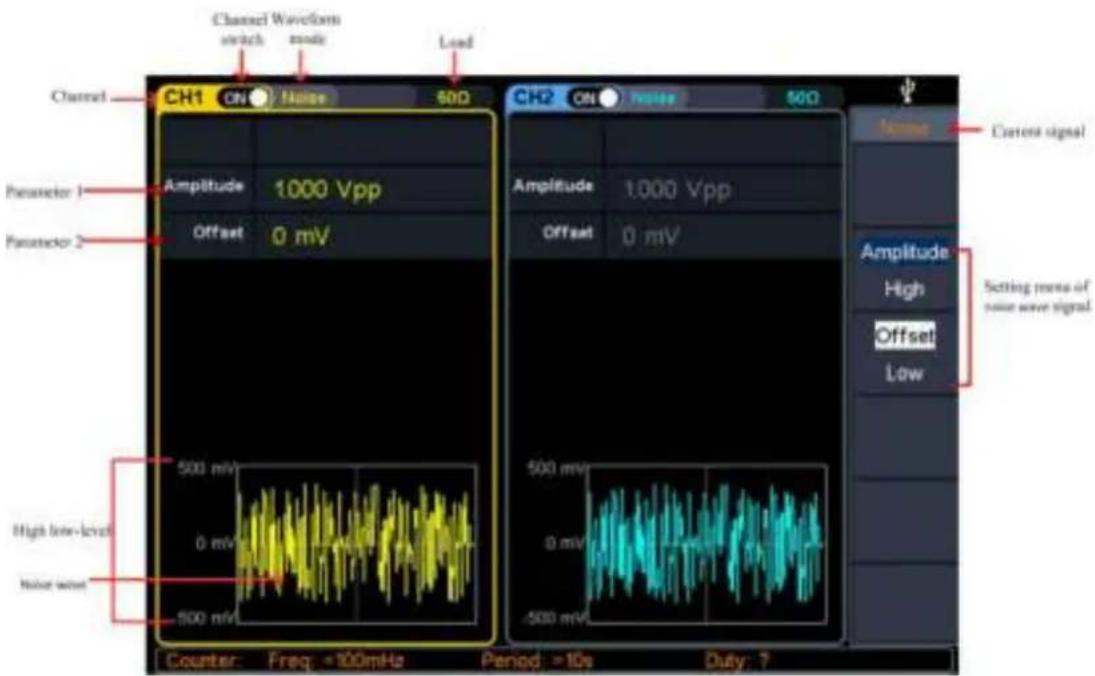Click the yellow CH1 noise waveform preview
1095x676 pixels.
356,543
